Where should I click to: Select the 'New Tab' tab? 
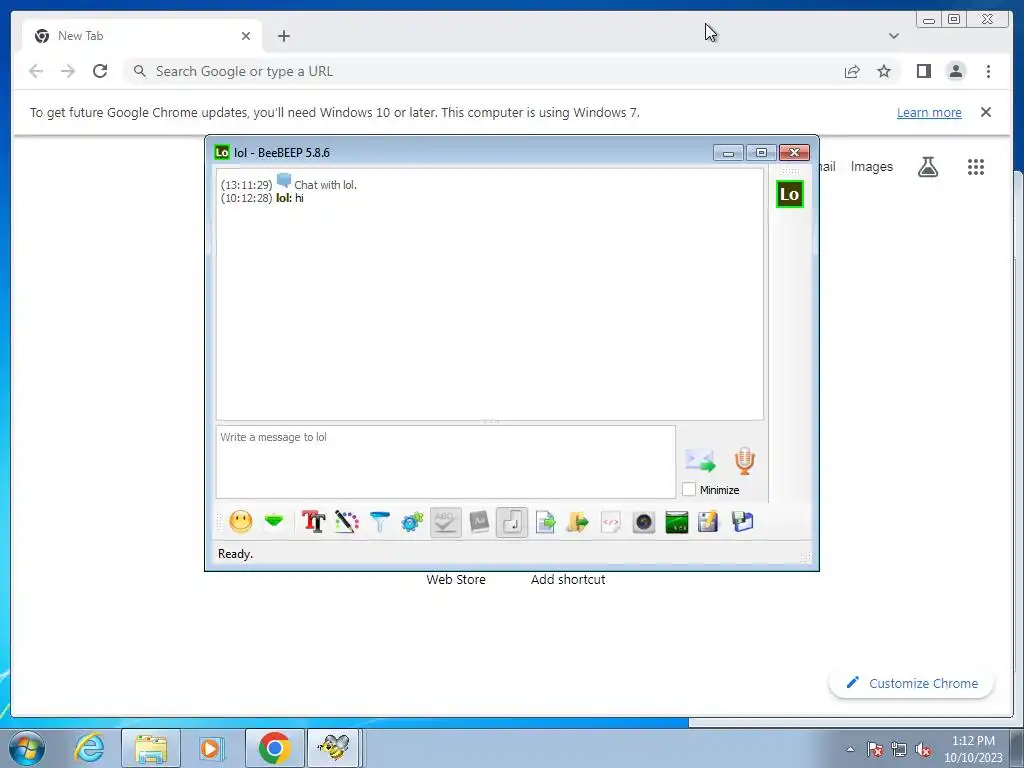142,36
